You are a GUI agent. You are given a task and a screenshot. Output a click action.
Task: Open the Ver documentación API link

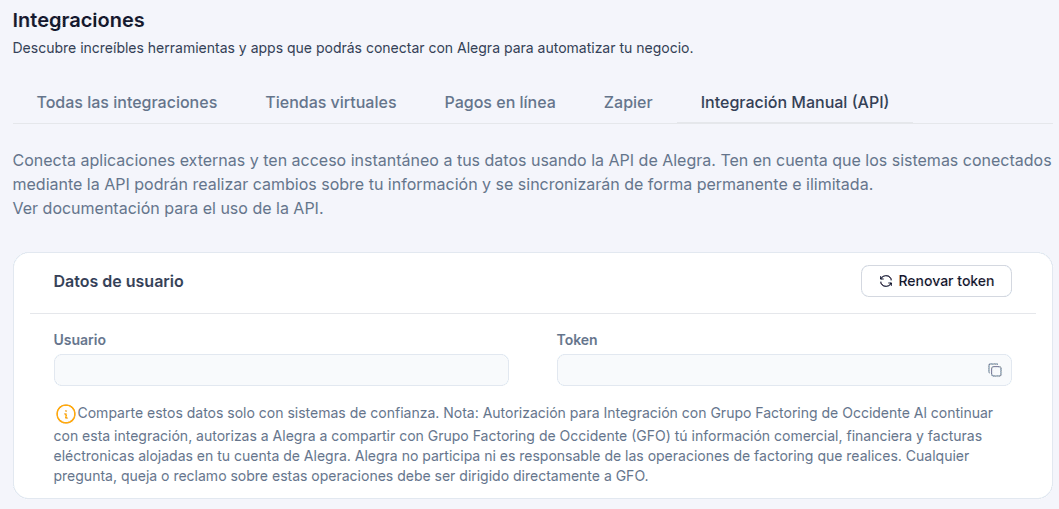point(168,209)
